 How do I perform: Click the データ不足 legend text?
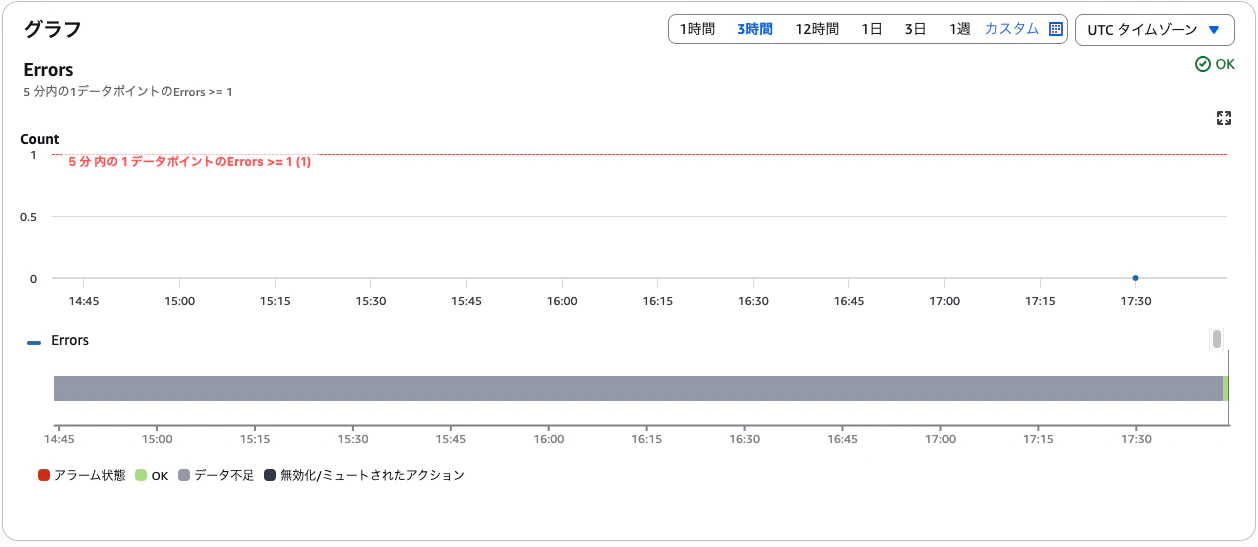pos(224,475)
